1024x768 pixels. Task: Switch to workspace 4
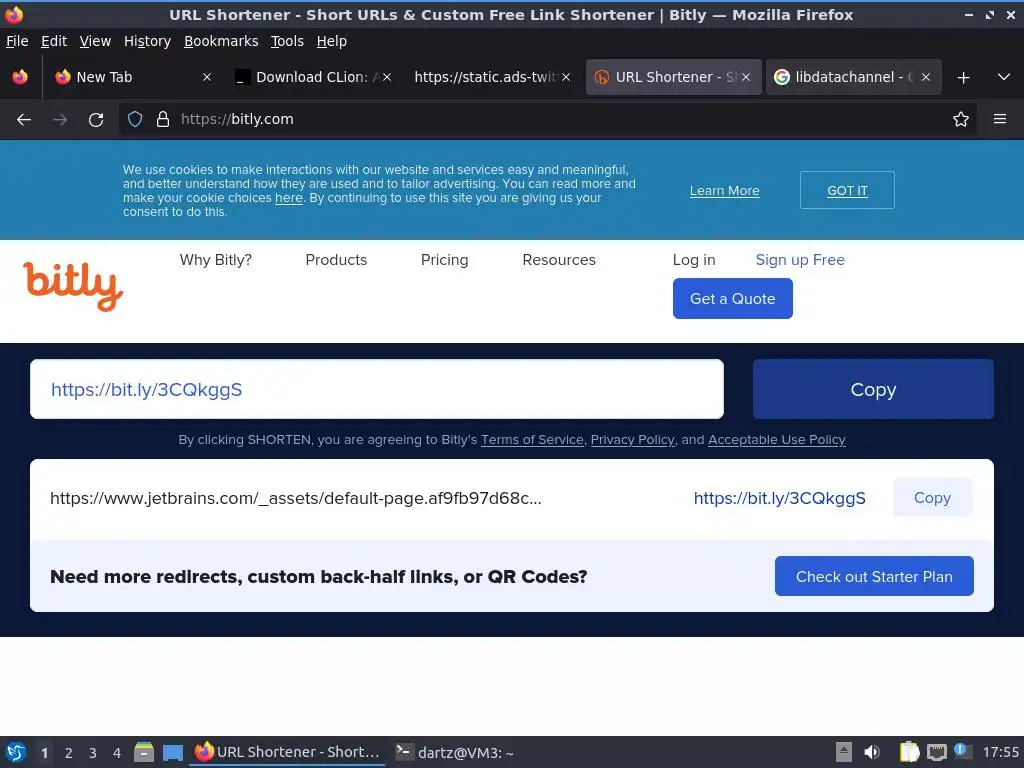(117, 753)
